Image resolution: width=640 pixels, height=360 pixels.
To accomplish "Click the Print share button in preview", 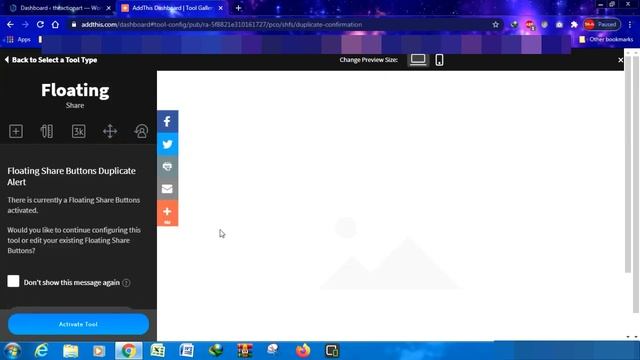I will tap(167, 167).
